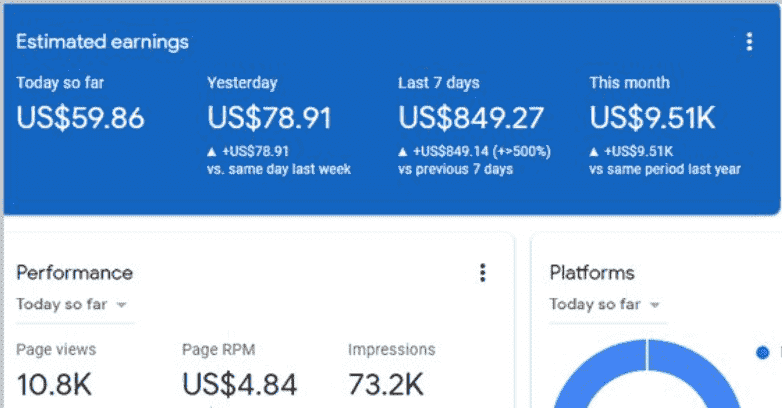Image resolution: width=782 pixels, height=414 pixels.
Task: Click the up-triangle icon under Yesterday earnings
Action: tap(212, 151)
